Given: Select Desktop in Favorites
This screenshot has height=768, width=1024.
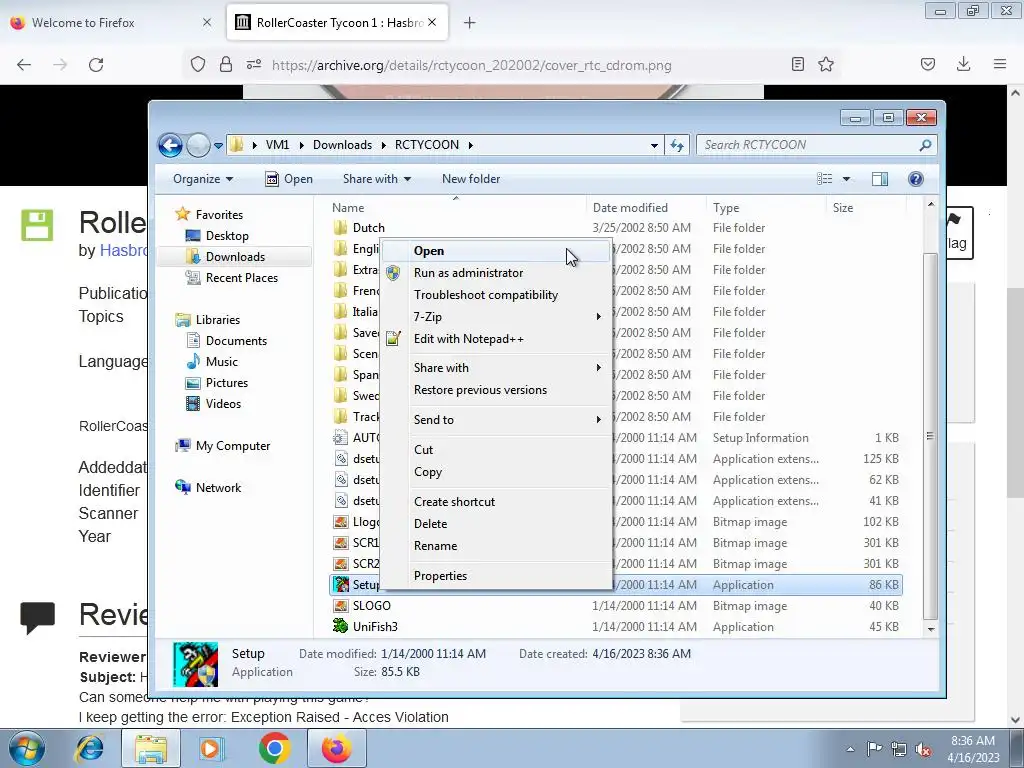Looking at the screenshot, I should 227,236.
